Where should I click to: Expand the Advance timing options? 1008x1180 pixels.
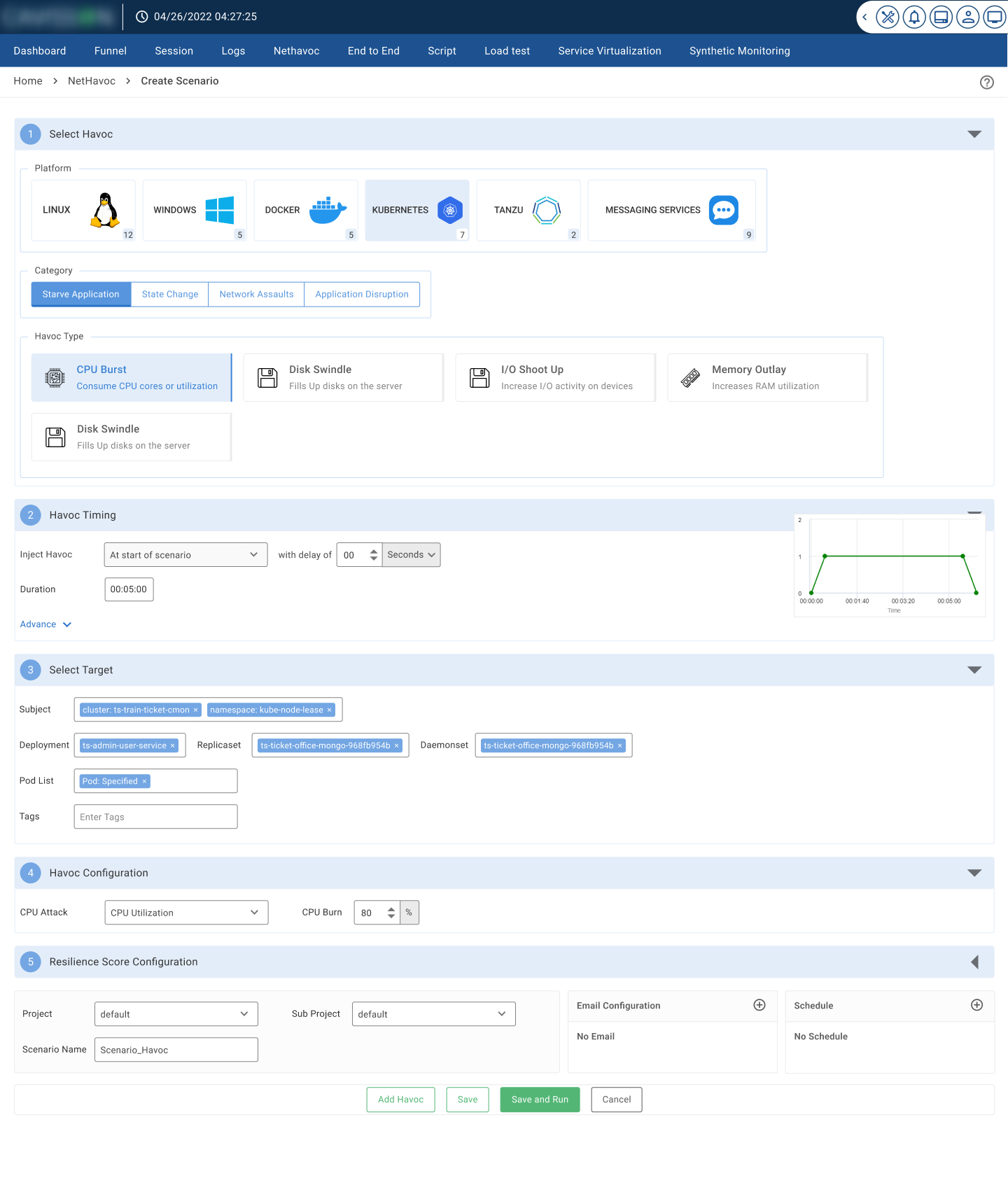45,624
